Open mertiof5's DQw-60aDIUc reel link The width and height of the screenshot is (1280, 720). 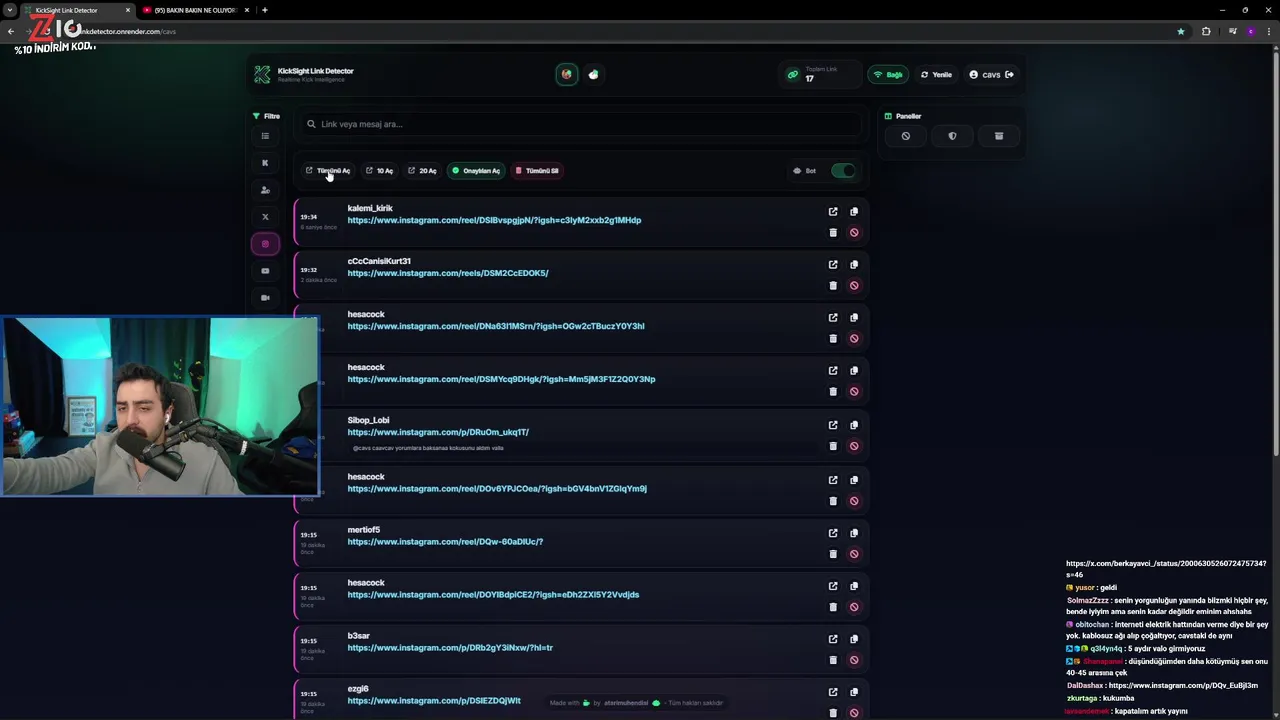tap(445, 542)
